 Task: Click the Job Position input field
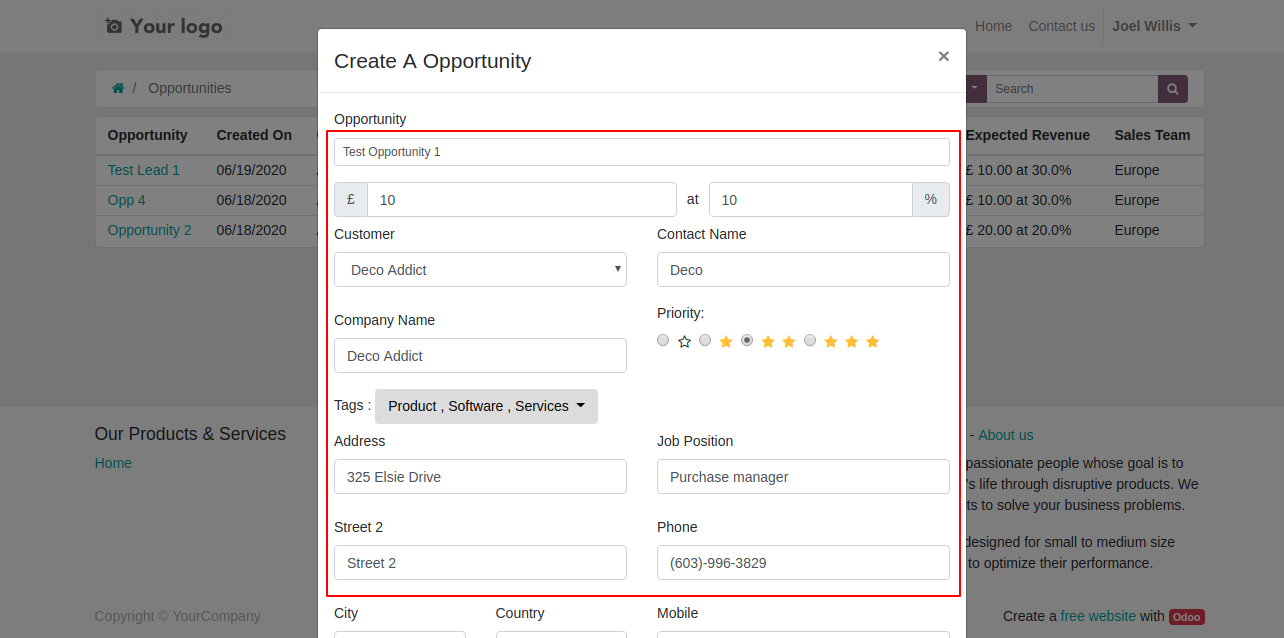pos(803,477)
